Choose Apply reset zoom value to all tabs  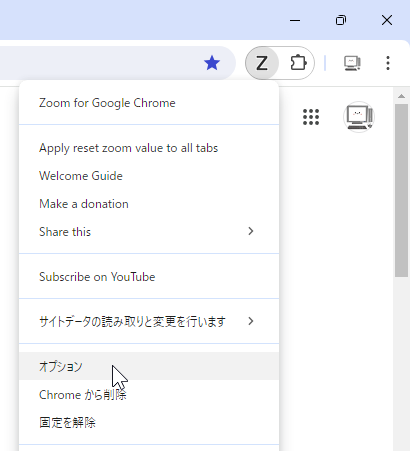149,148
